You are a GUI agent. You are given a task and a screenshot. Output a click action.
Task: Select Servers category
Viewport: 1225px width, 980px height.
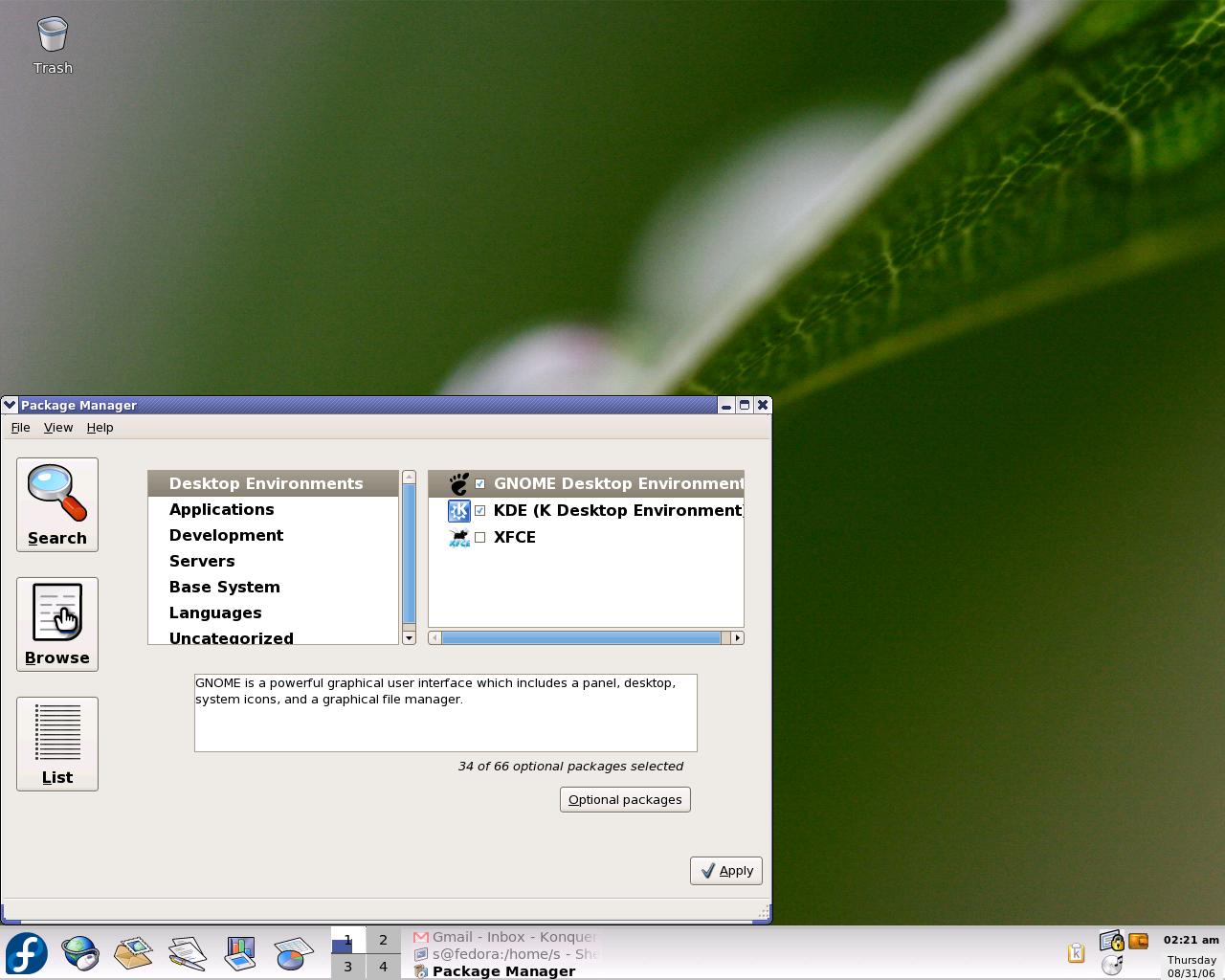pos(273,561)
